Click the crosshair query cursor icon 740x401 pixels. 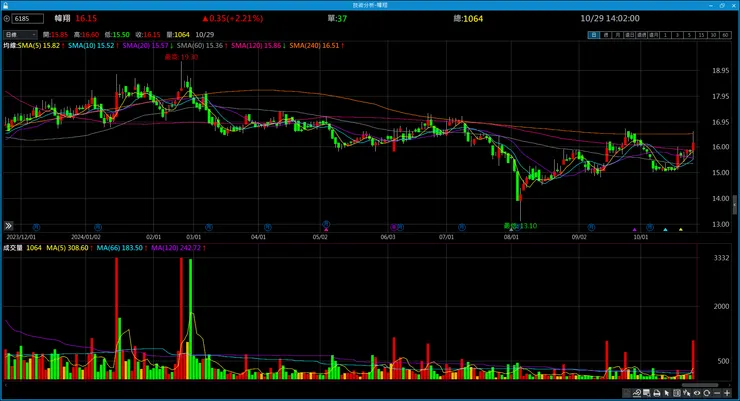tap(687, 393)
